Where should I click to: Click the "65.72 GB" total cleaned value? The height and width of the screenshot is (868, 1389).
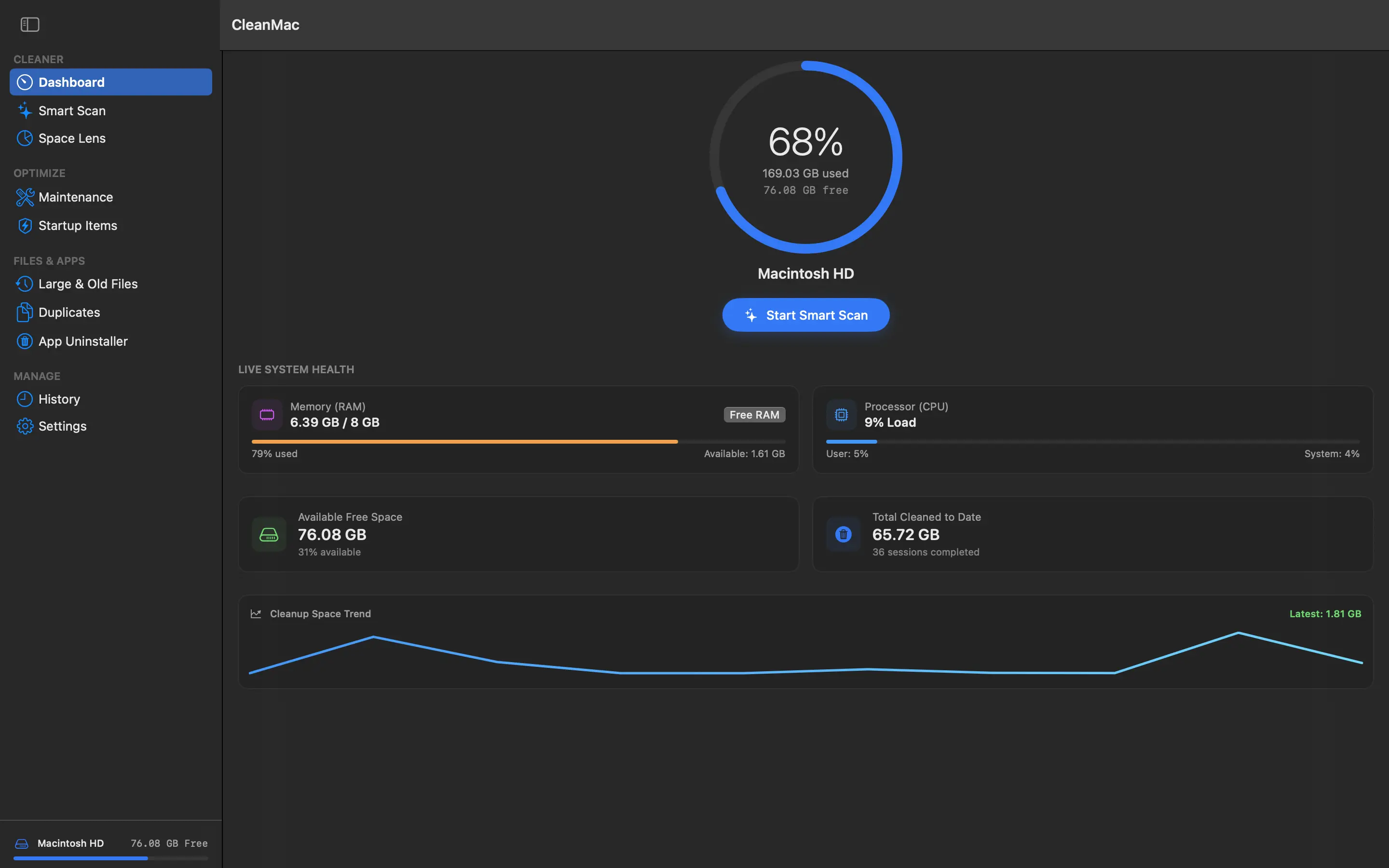(906, 534)
